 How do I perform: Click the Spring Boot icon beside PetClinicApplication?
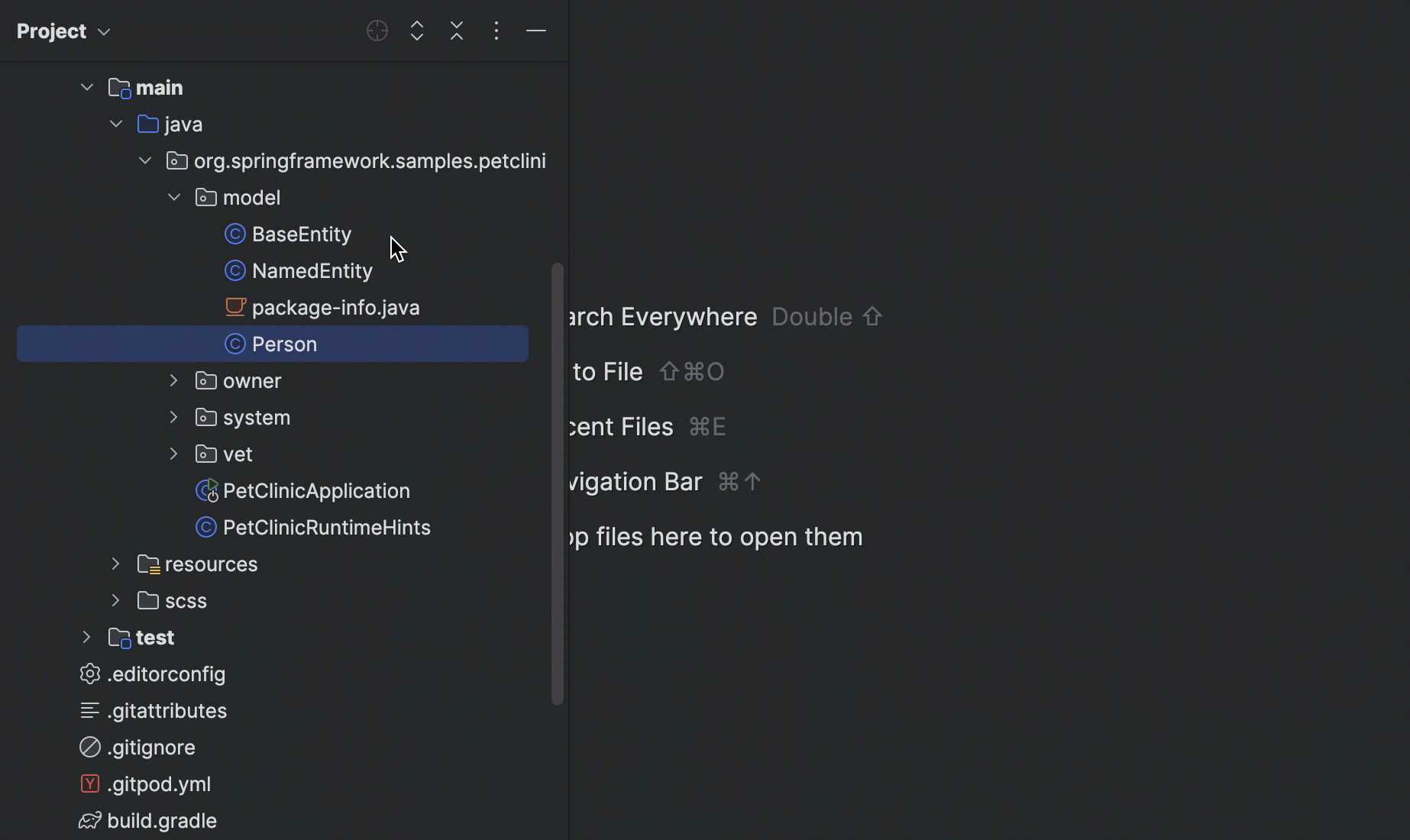(205, 491)
